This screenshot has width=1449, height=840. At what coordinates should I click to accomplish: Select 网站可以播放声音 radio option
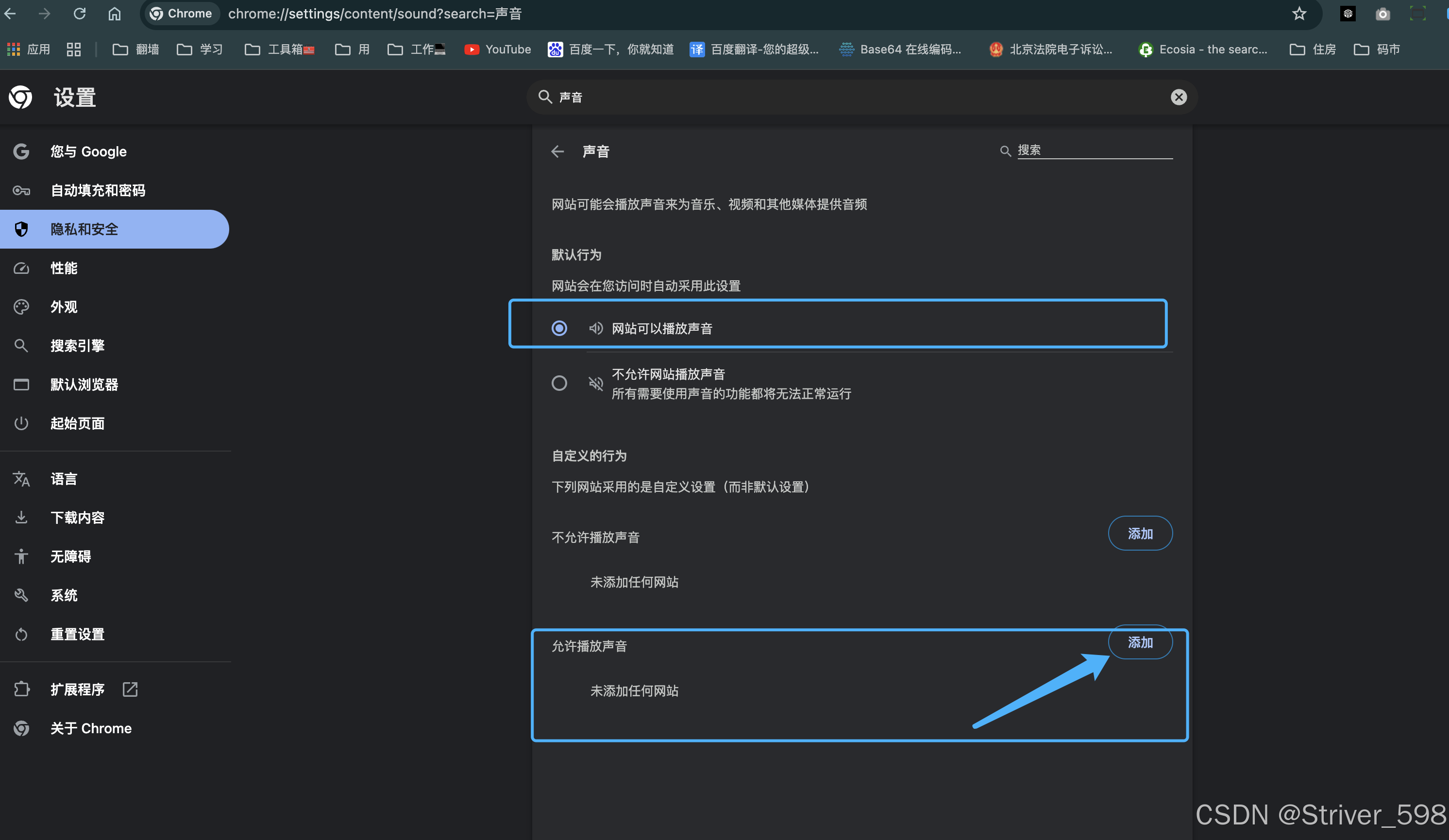click(559, 328)
